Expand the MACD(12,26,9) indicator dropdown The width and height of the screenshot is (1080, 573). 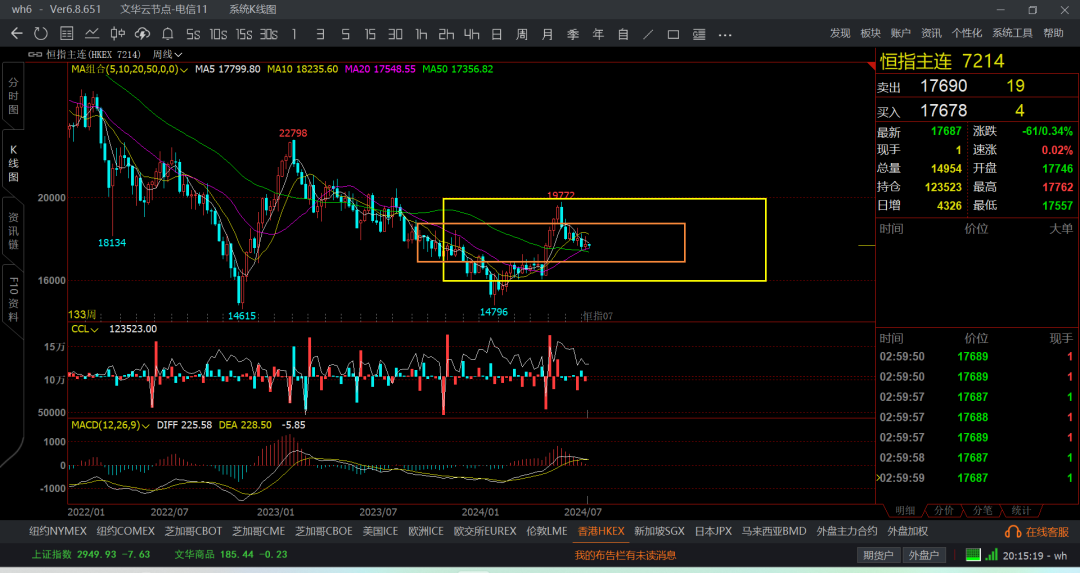[x=110, y=425]
